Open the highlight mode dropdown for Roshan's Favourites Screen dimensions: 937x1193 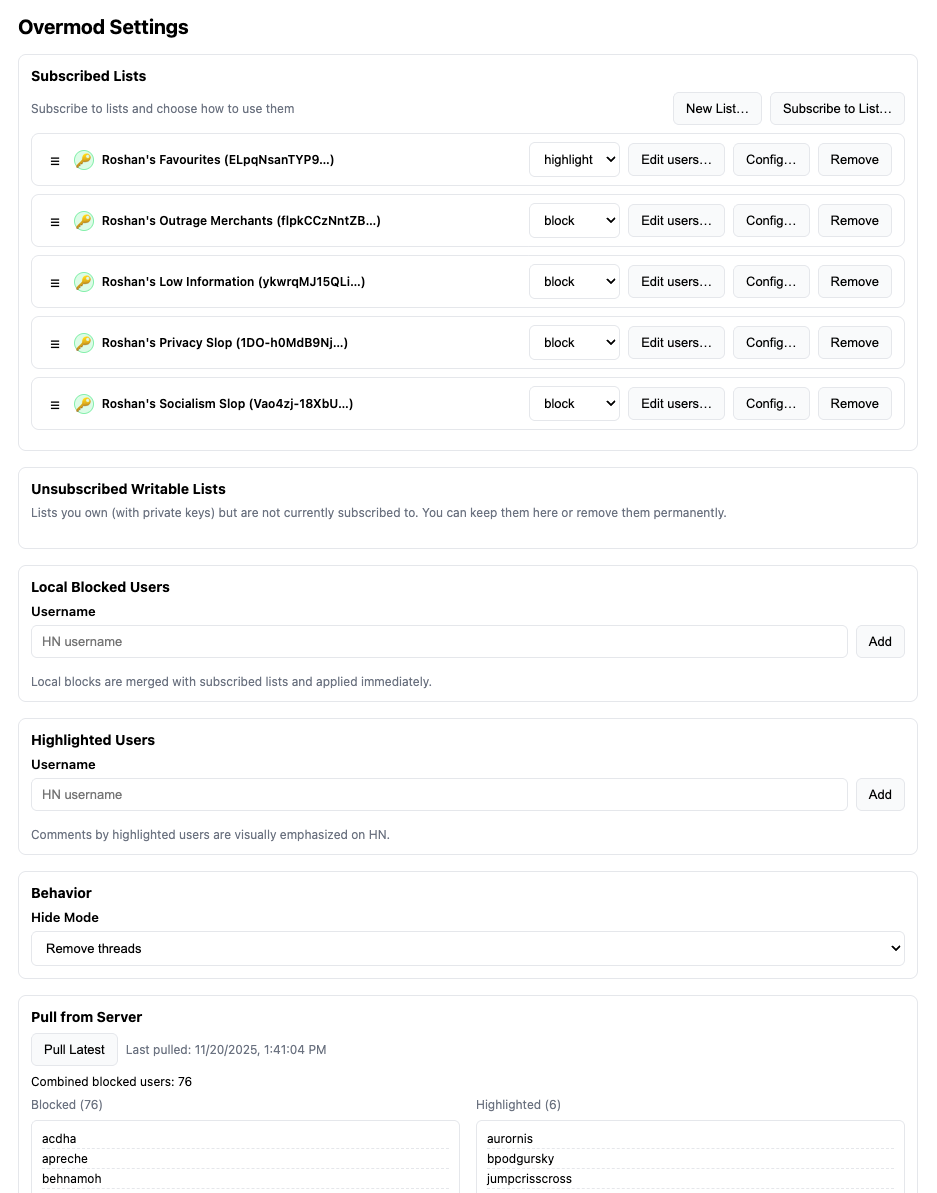[x=574, y=160]
